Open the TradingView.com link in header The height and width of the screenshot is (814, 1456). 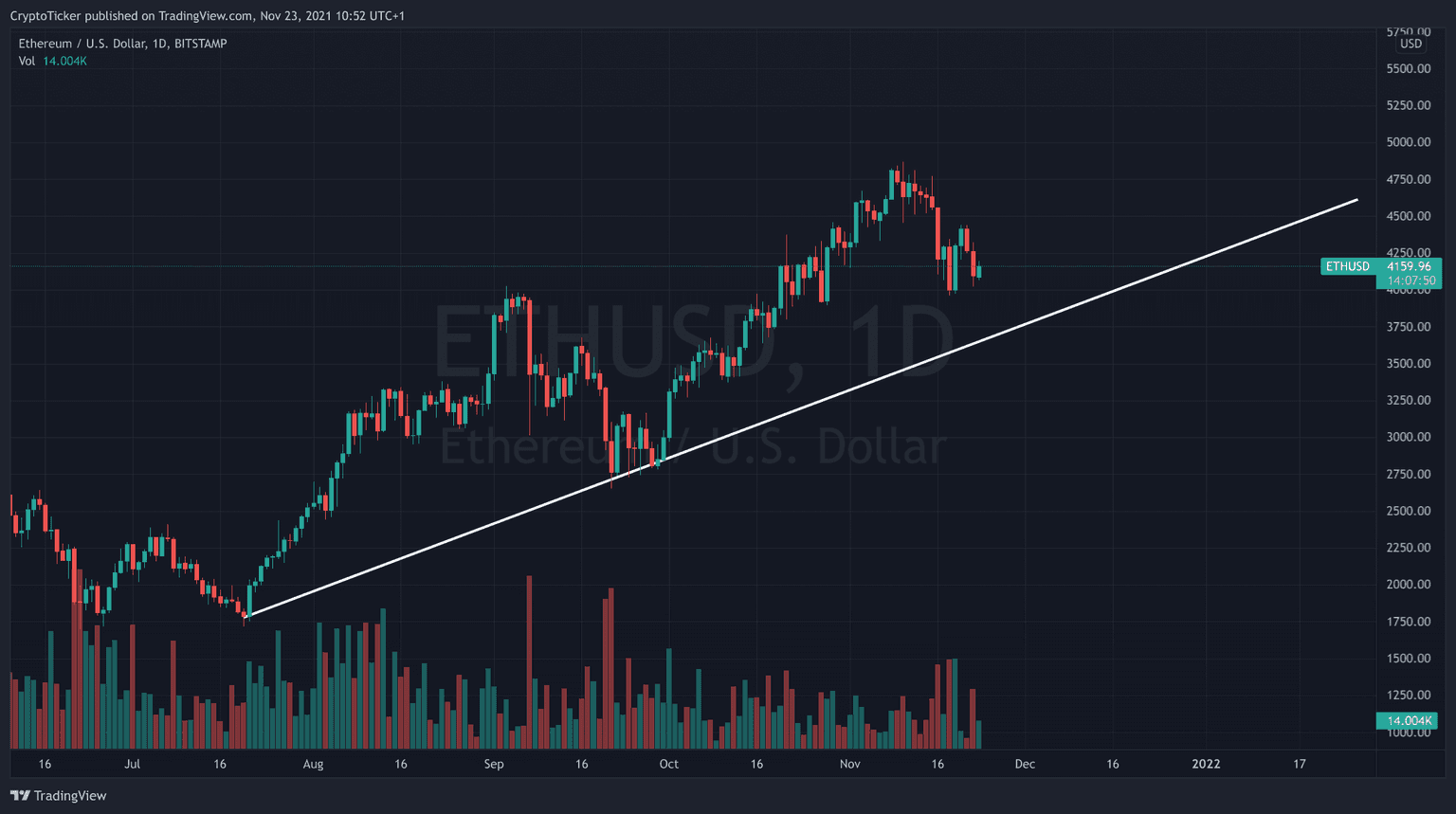(206, 16)
